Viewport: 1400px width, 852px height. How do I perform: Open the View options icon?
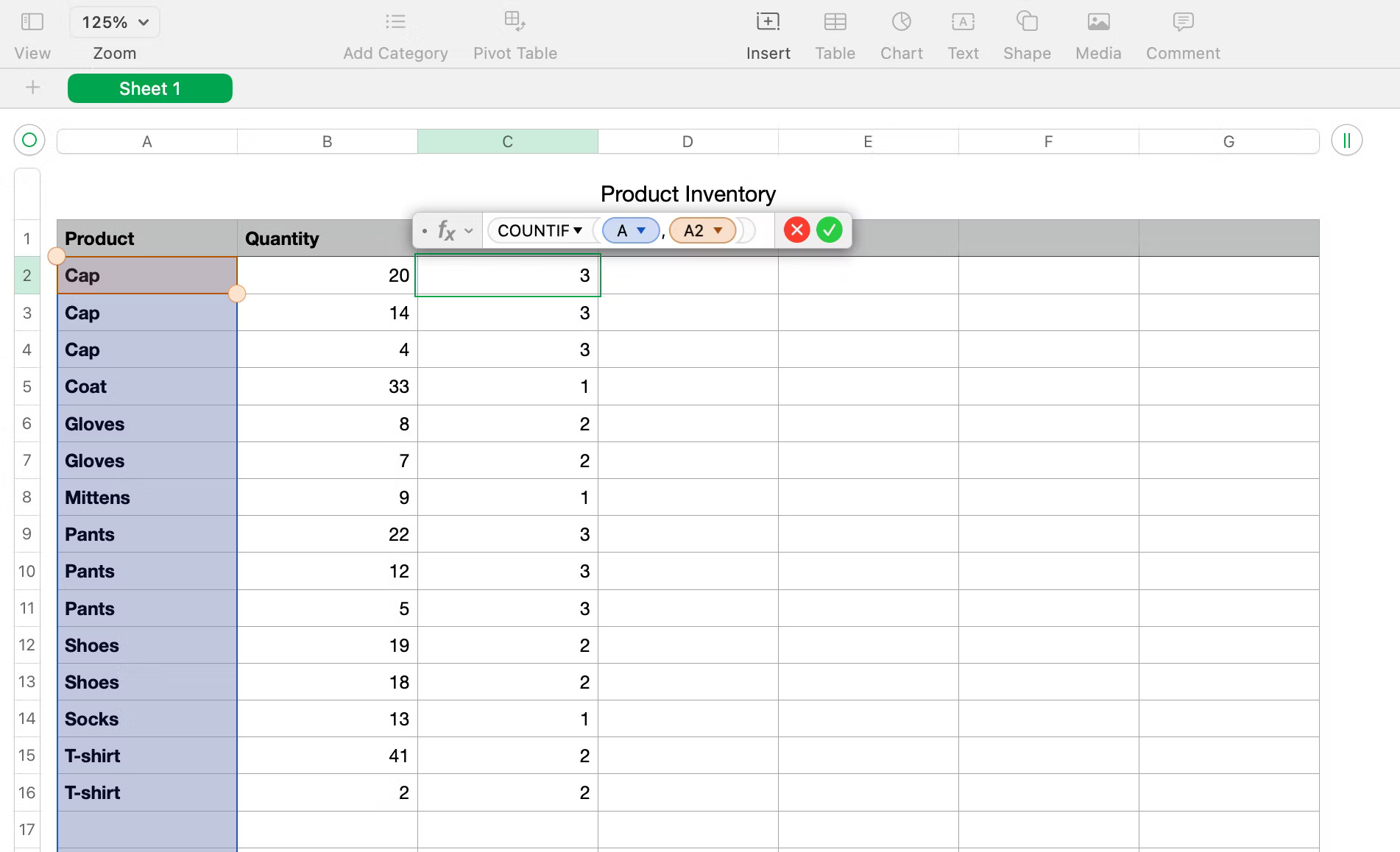coord(31,21)
